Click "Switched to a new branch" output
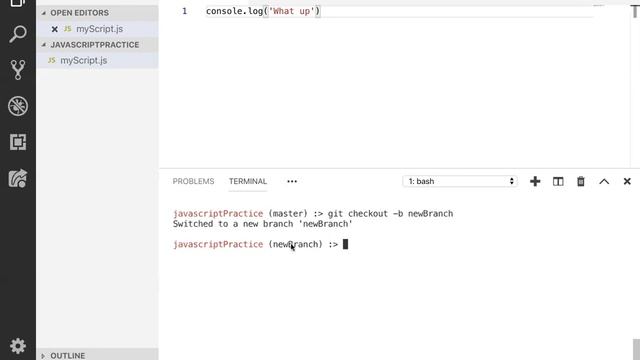The width and height of the screenshot is (640, 360). (x=262, y=224)
